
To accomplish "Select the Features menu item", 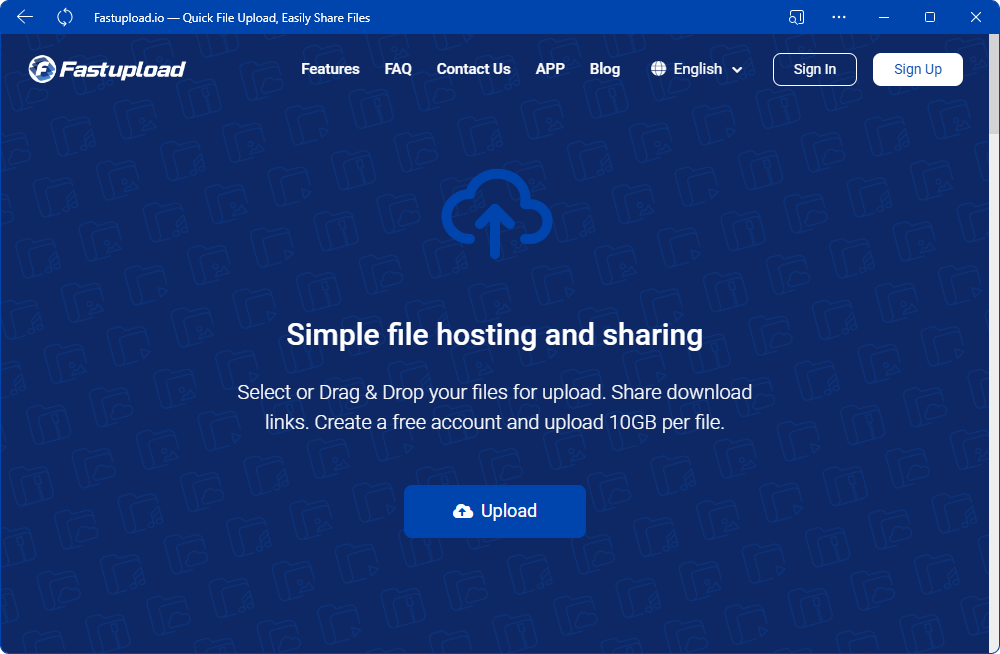I will pos(330,69).
